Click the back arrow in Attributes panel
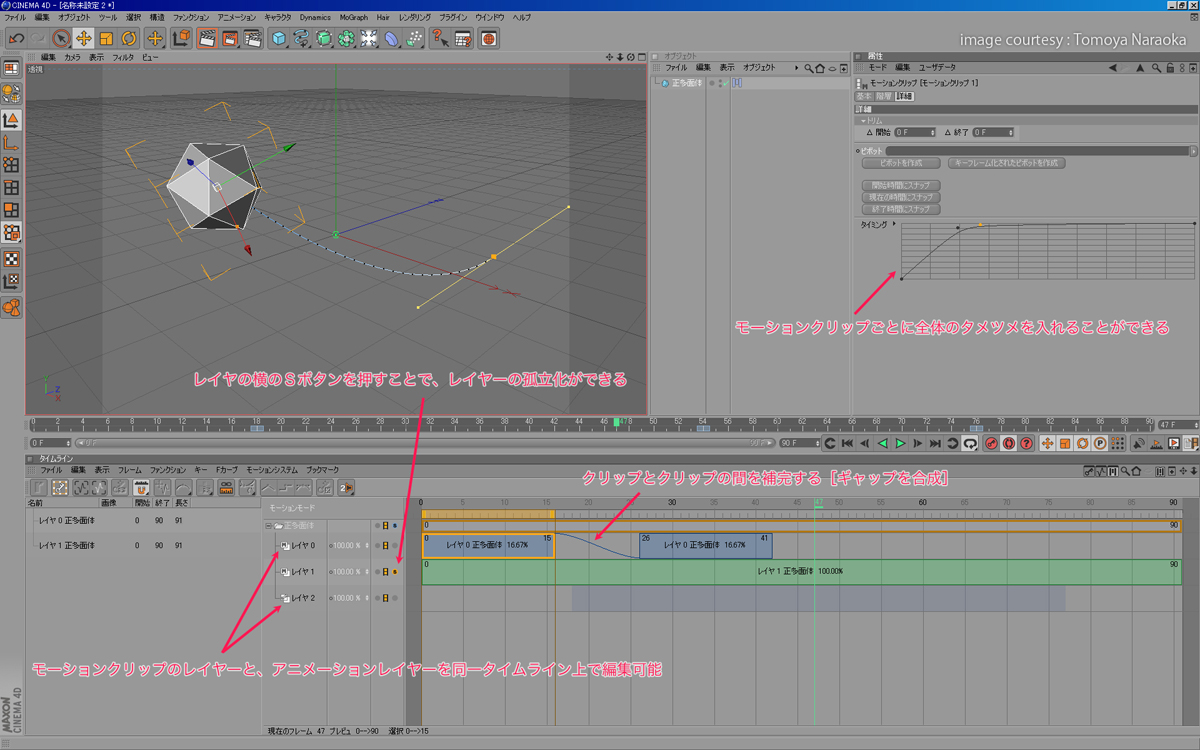 click(1112, 68)
